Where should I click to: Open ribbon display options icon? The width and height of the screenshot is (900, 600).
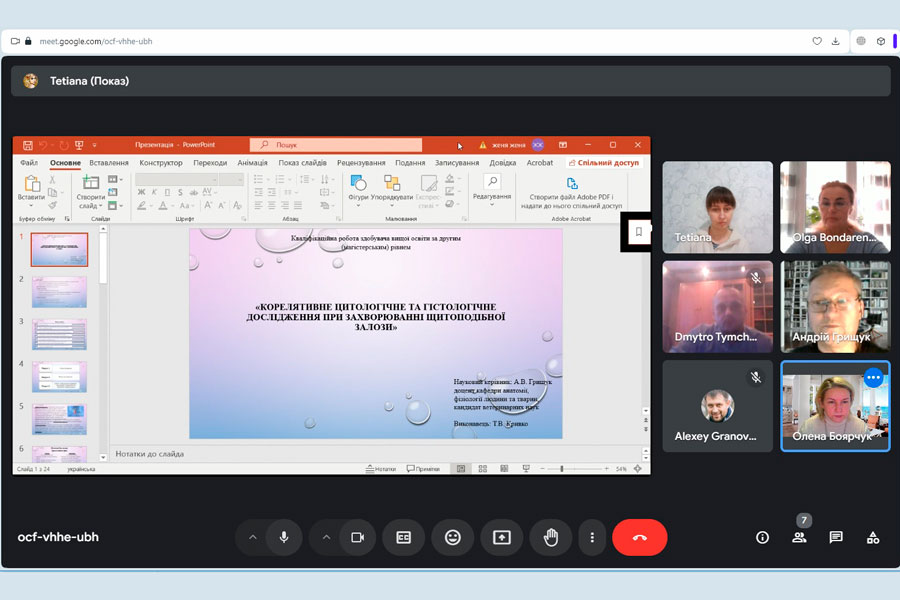pos(562,145)
